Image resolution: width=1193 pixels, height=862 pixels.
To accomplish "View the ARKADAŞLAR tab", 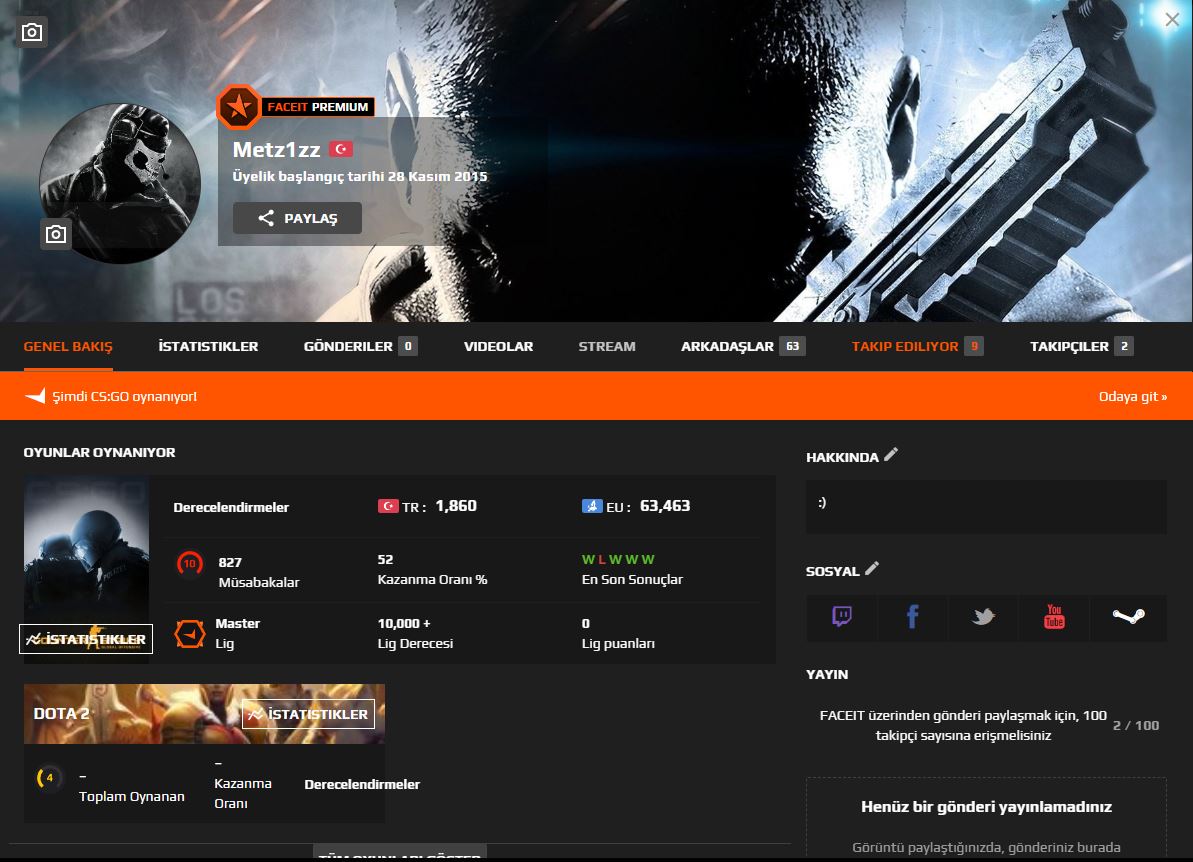I will pos(743,347).
